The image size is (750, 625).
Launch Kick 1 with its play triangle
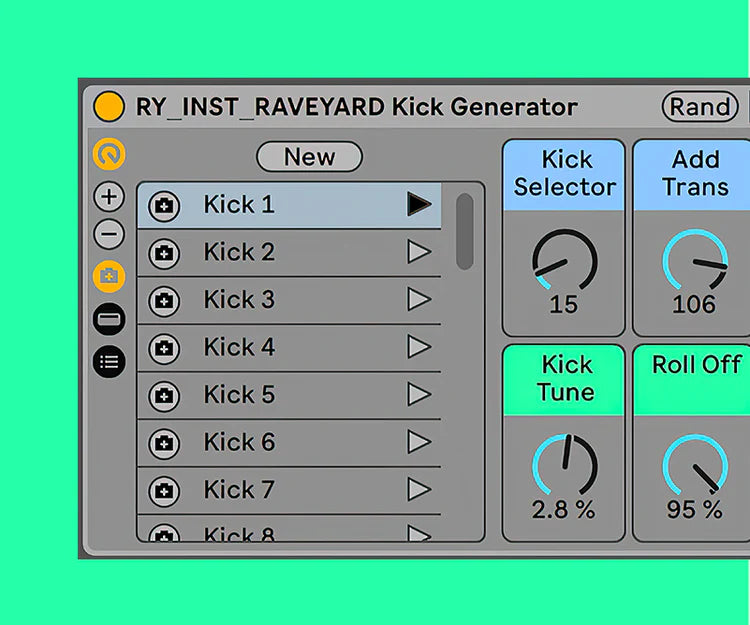point(419,204)
